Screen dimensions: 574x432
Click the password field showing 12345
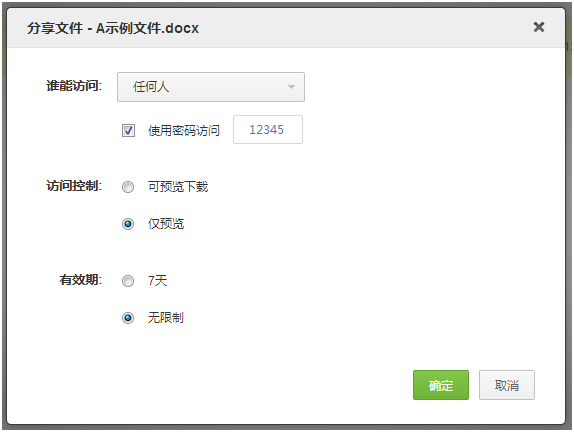click(x=268, y=130)
